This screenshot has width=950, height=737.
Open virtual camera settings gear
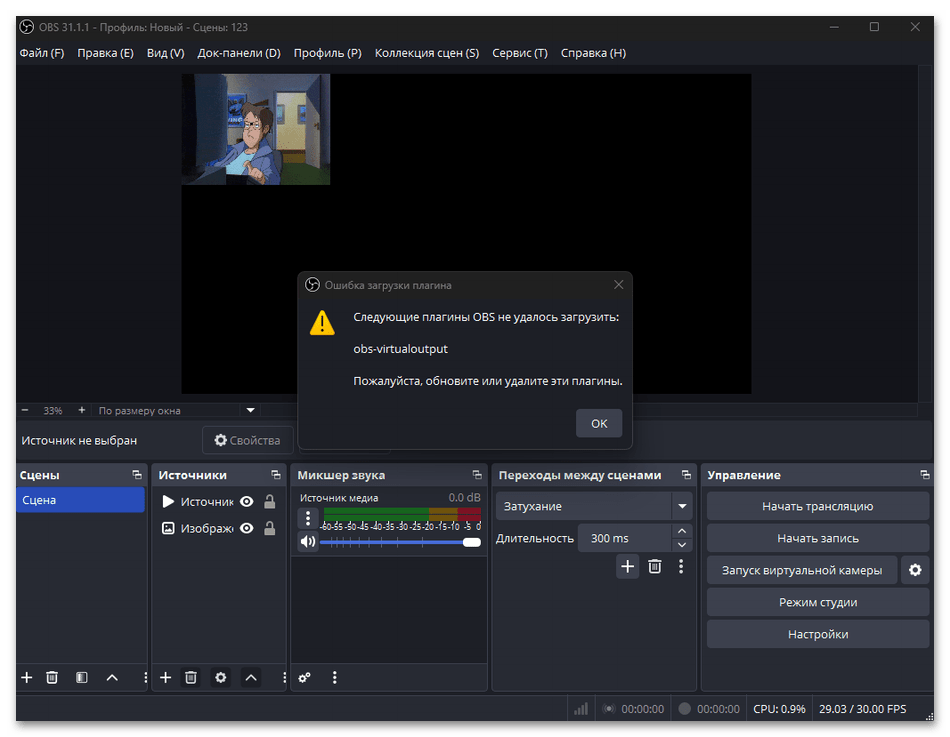pyautogui.click(x=915, y=569)
